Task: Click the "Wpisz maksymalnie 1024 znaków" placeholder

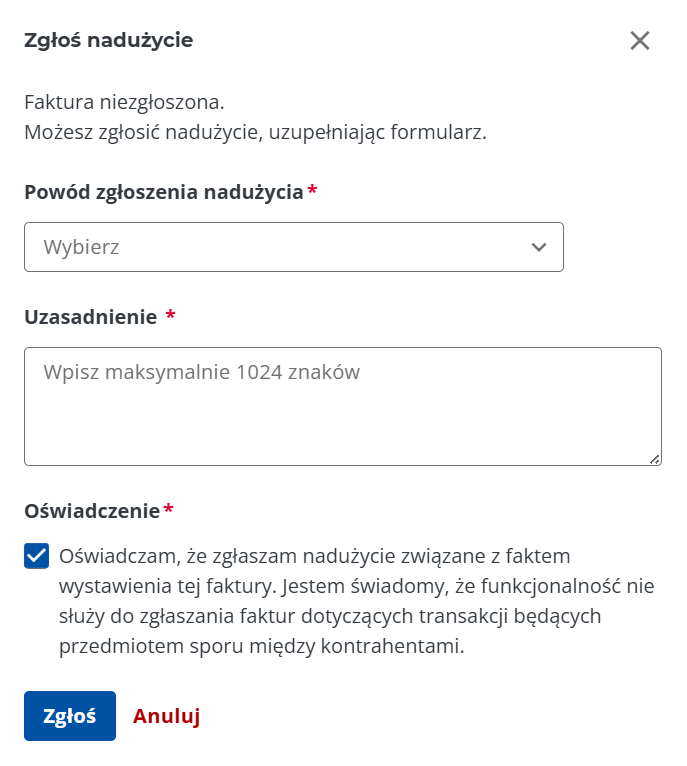Action: [201, 373]
